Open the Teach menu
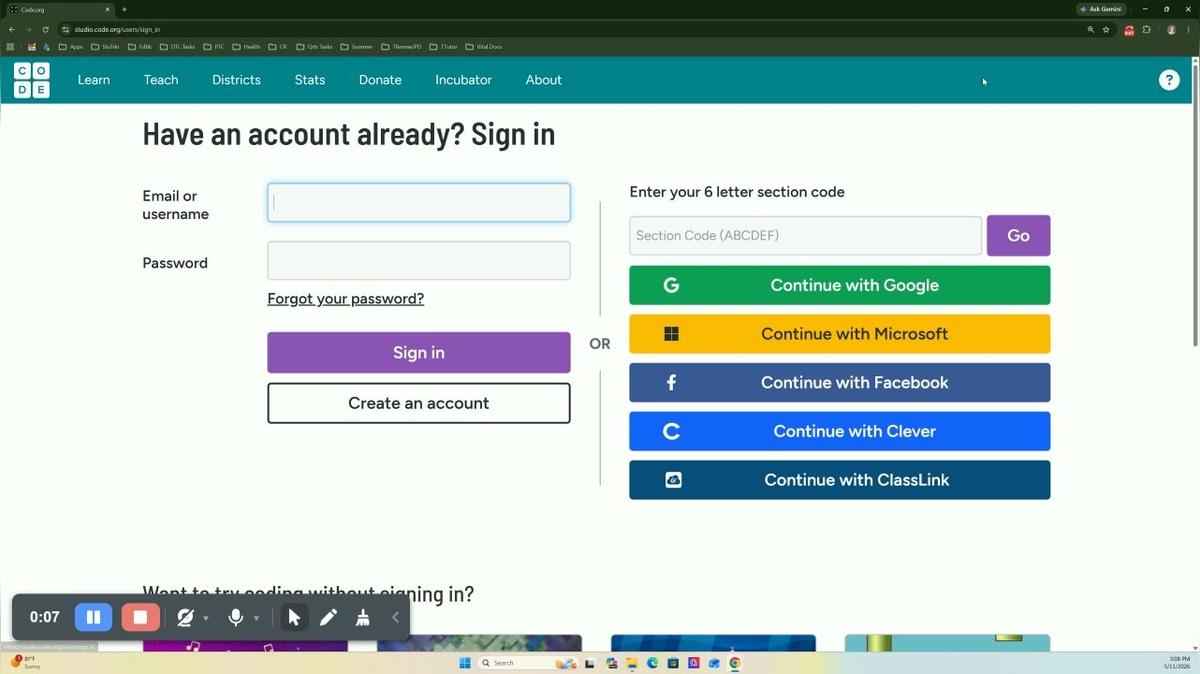 161,80
